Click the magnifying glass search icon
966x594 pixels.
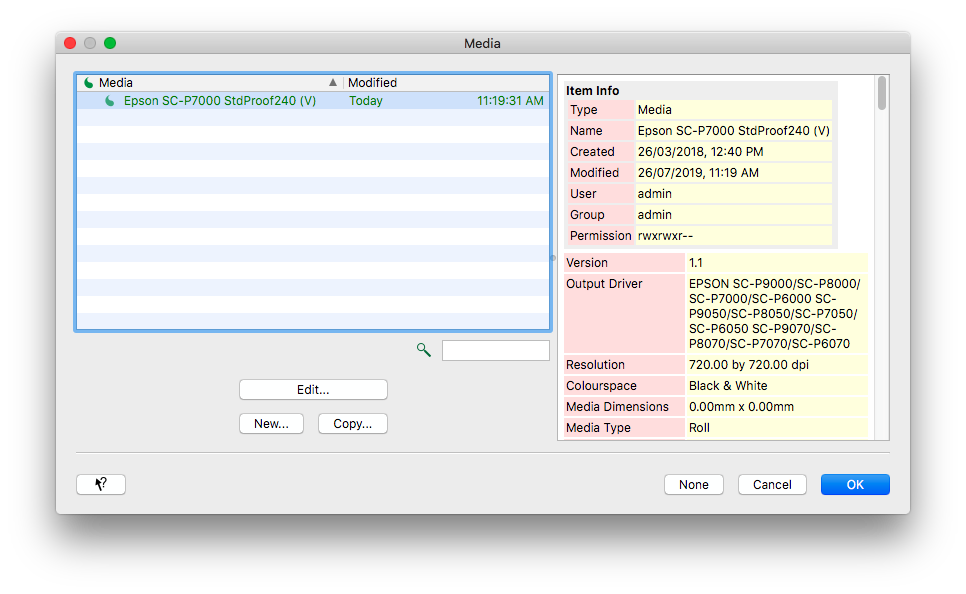[424, 350]
